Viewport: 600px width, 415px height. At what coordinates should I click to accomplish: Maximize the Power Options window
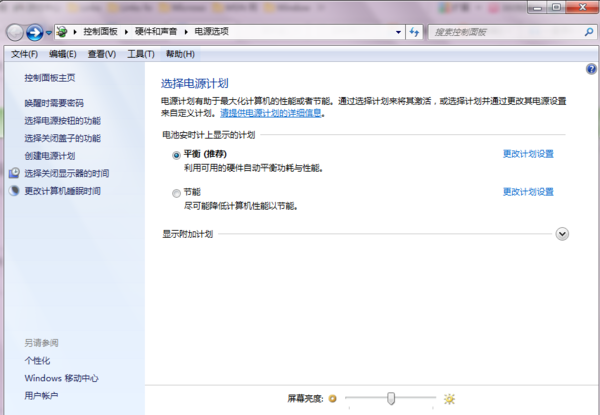tap(556, 7)
